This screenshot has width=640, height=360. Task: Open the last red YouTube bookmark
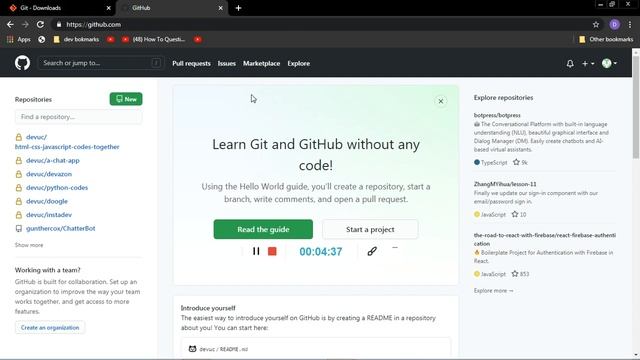[x=198, y=39]
